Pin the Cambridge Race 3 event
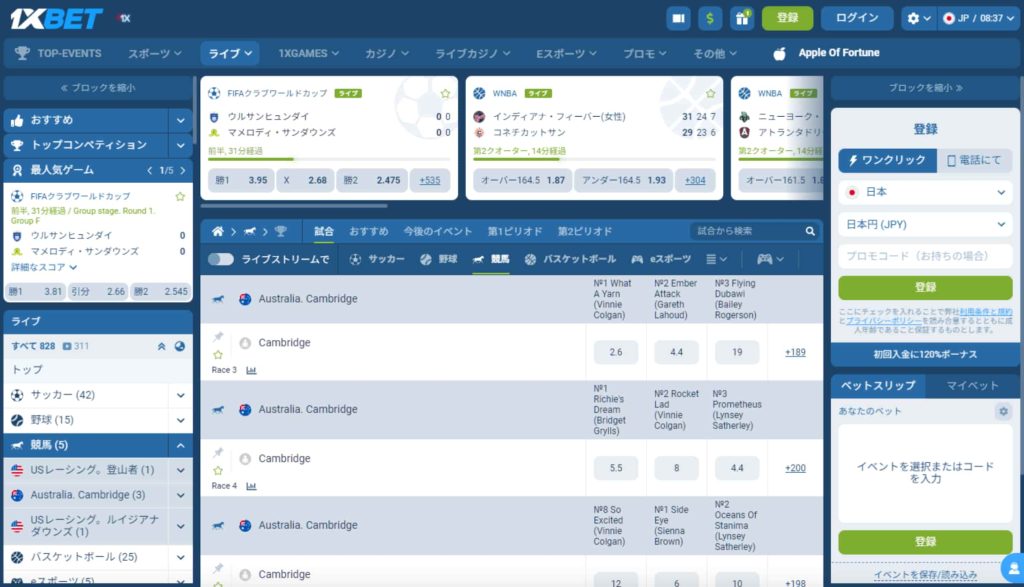 pyautogui.click(x=218, y=337)
